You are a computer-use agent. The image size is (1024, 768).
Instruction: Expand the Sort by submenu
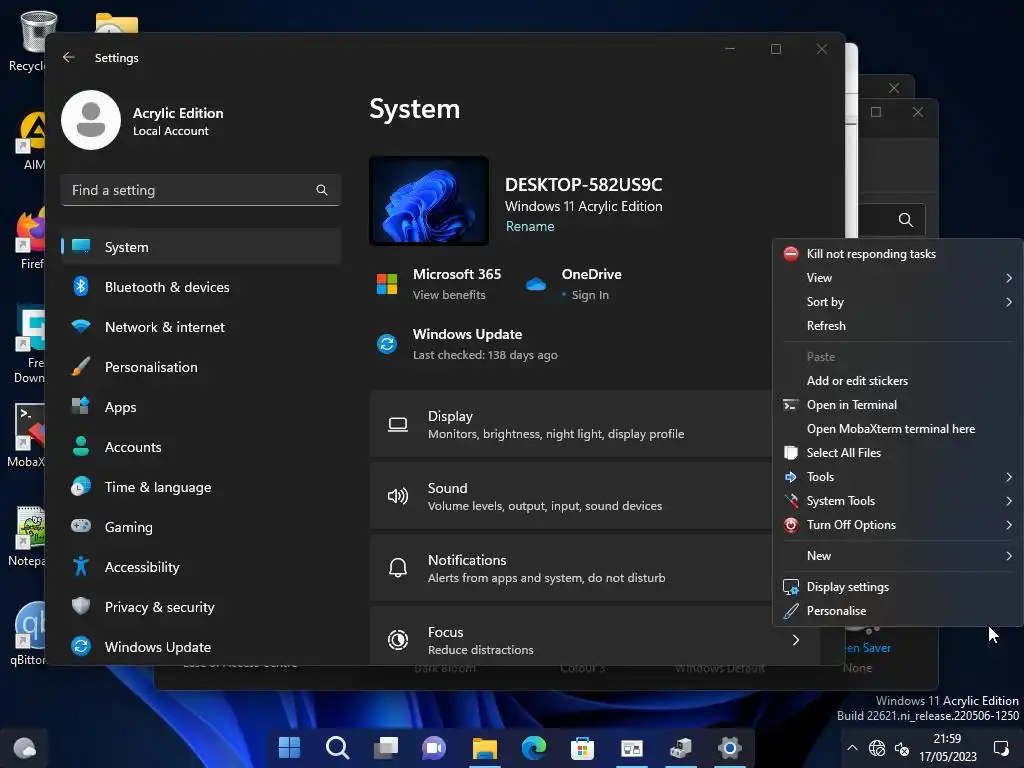[897, 302]
